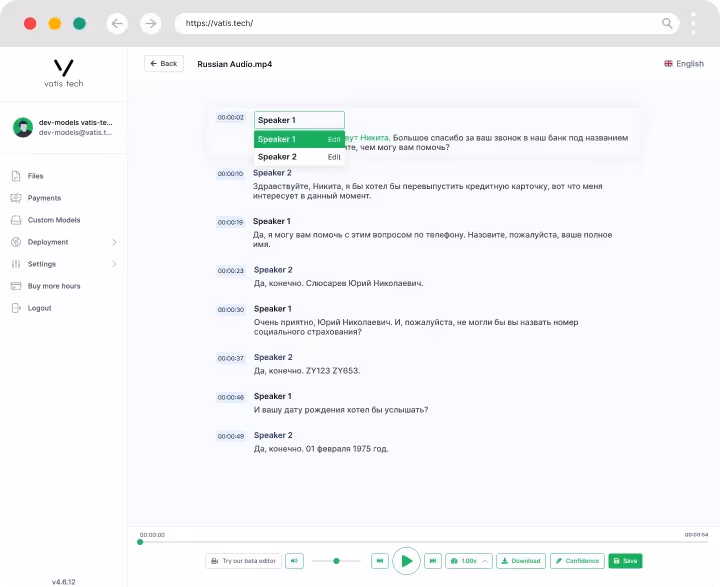The height and width of the screenshot is (587, 720).
Task: Open Files in the sidebar
Action: [35, 176]
